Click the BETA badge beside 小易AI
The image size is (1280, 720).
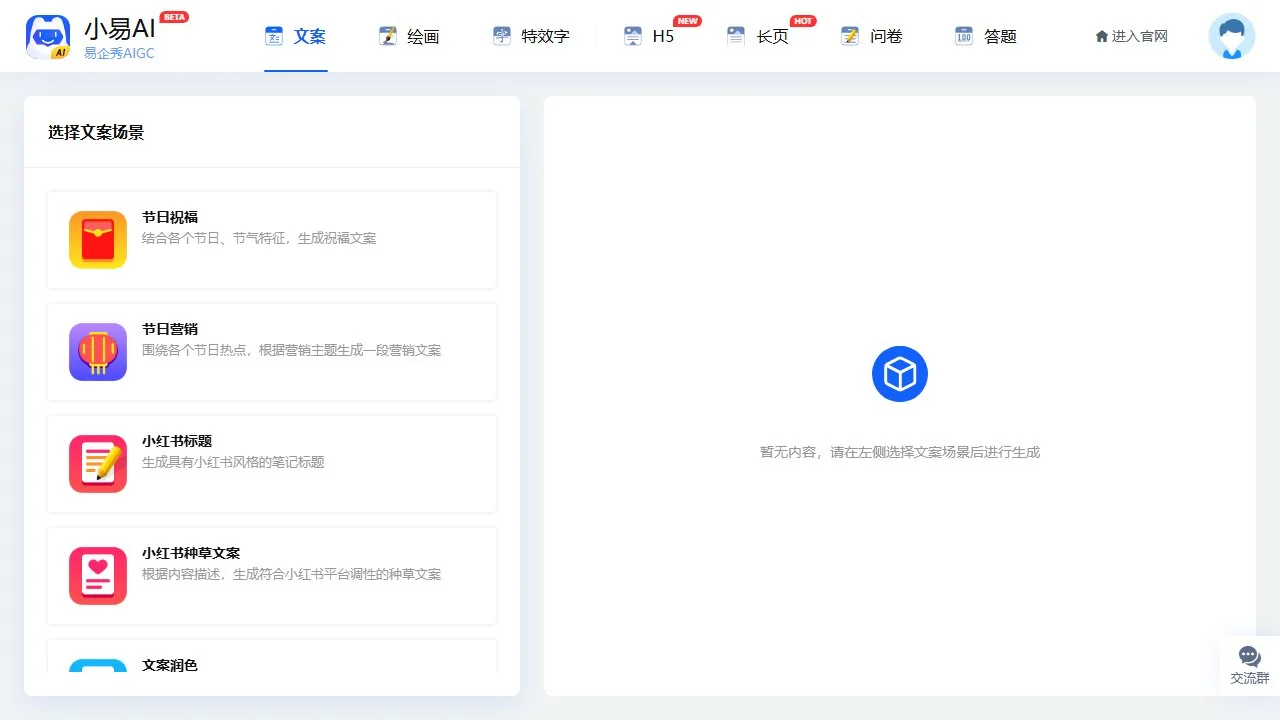(x=174, y=17)
